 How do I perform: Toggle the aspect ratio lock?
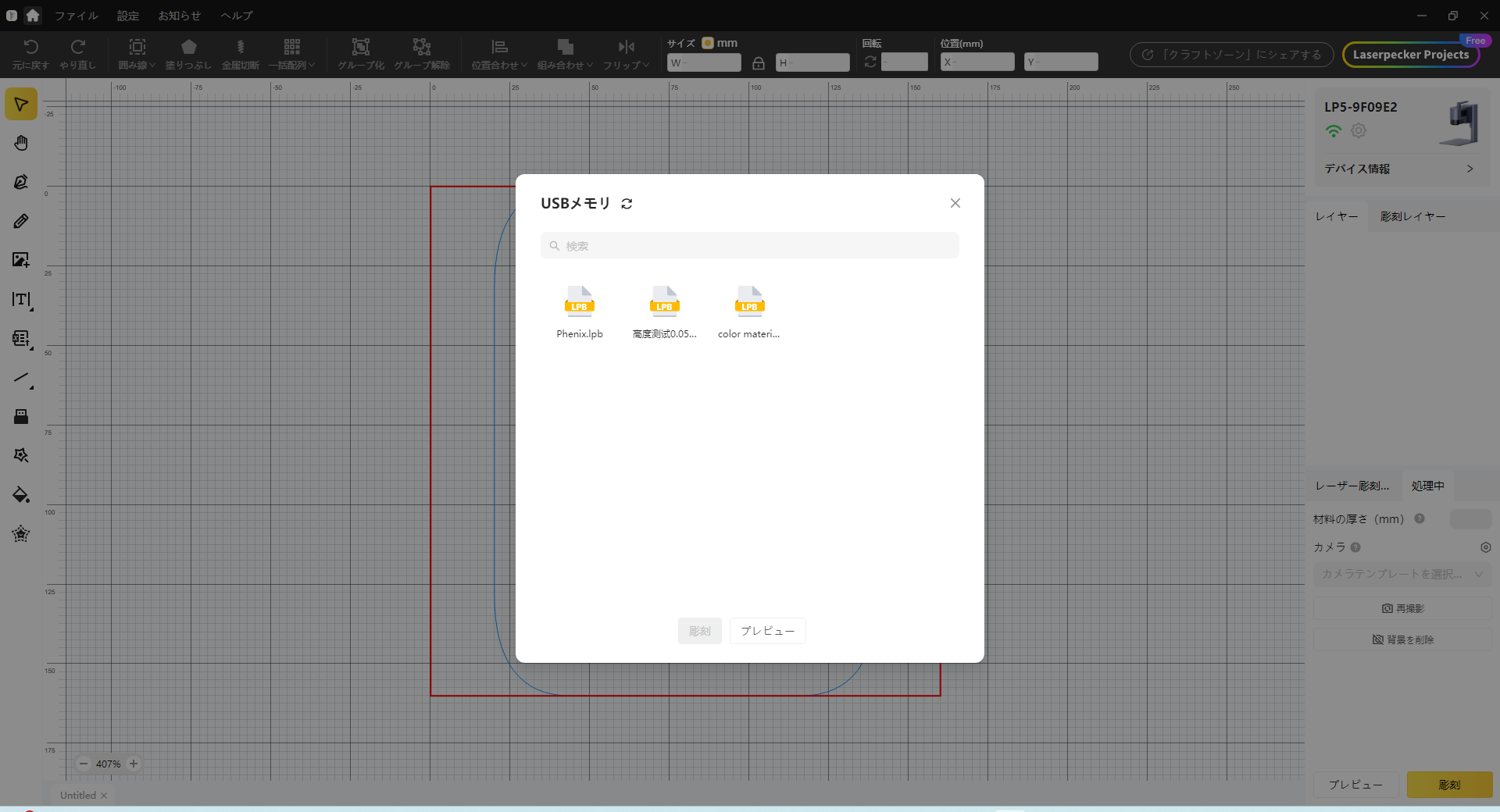click(759, 62)
